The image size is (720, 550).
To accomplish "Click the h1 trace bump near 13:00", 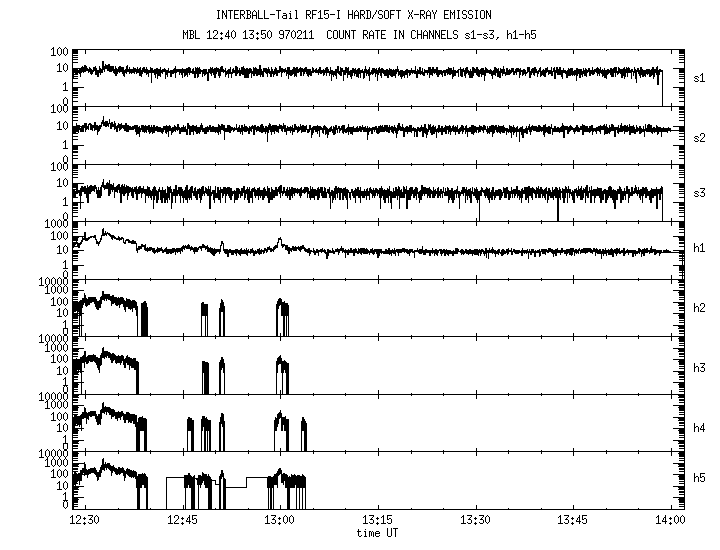I will point(281,241).
